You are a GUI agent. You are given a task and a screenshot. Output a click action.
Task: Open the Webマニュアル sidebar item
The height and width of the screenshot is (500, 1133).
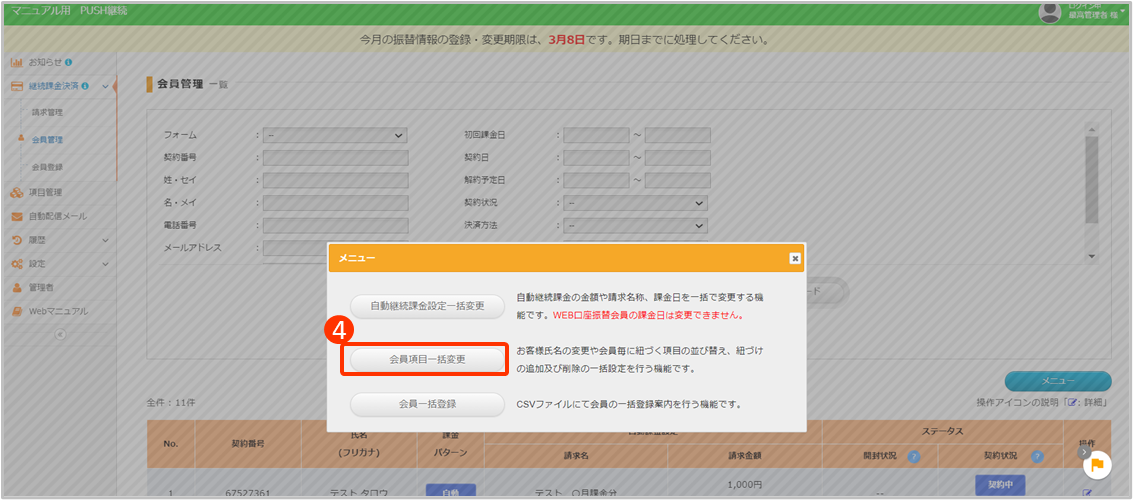coord(57,311)
